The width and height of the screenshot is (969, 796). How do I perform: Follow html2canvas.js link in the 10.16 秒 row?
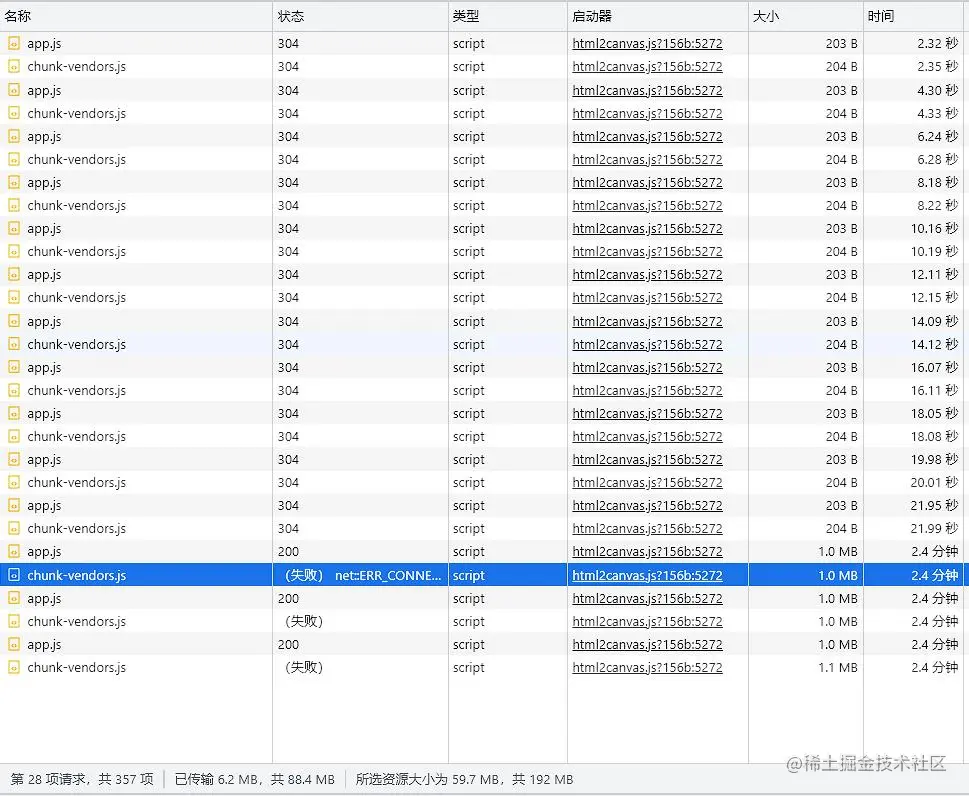(647, 228)
